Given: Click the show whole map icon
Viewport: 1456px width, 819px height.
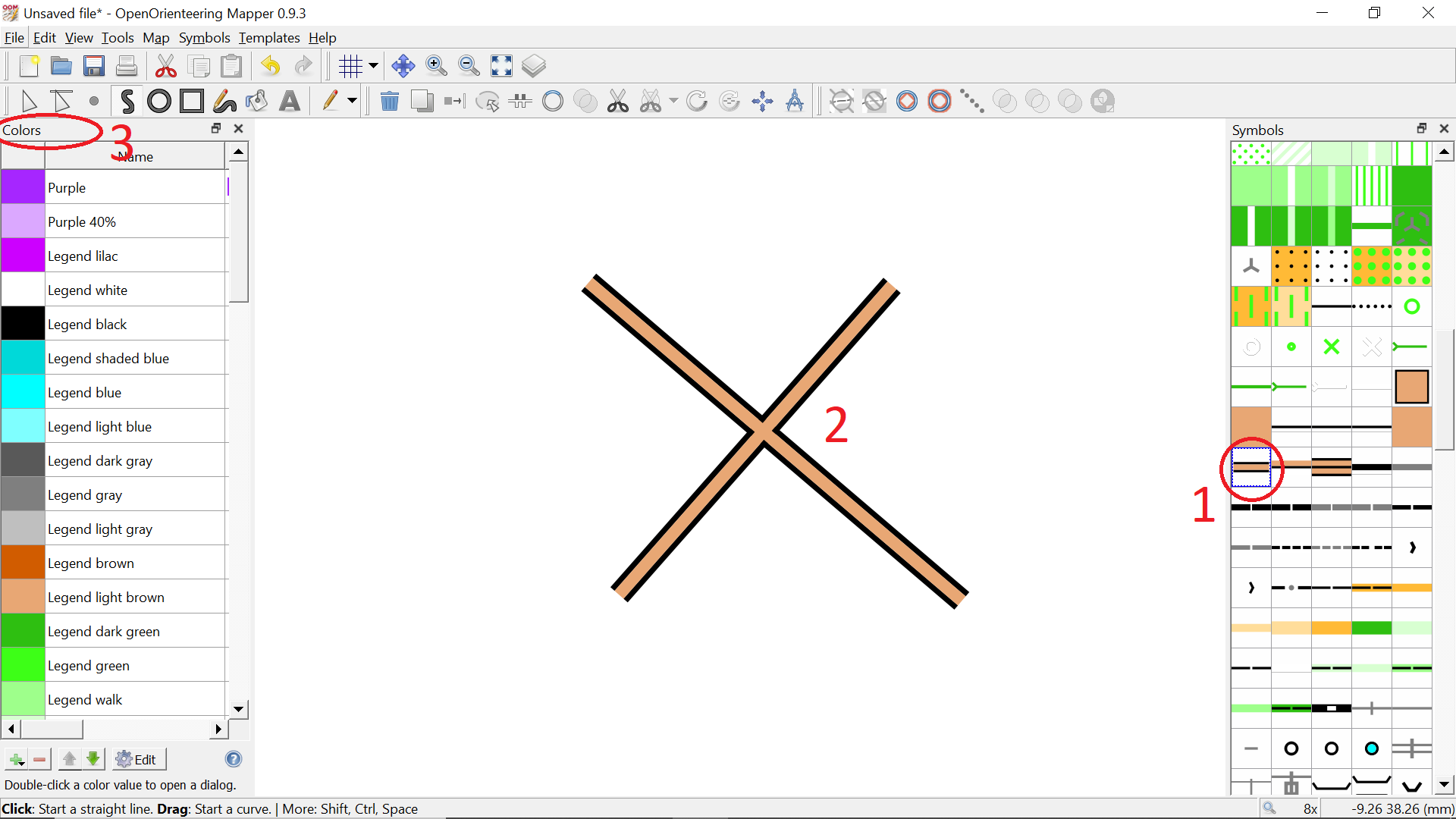Looking at the screenshot, I should 501,66.
